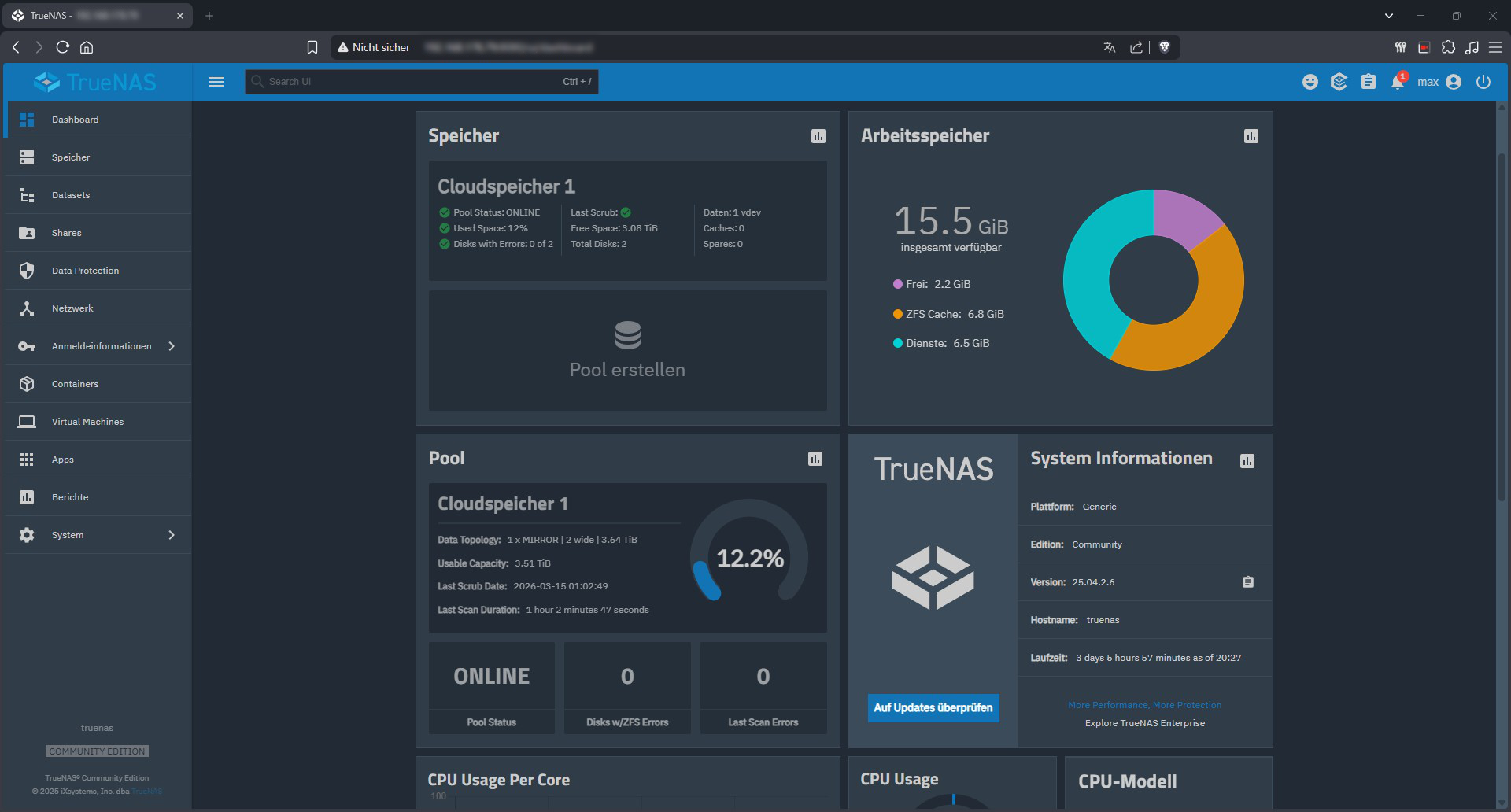Bookmark this page in browser
This screenshot has height=812, width=1511.
coord(312,47)
